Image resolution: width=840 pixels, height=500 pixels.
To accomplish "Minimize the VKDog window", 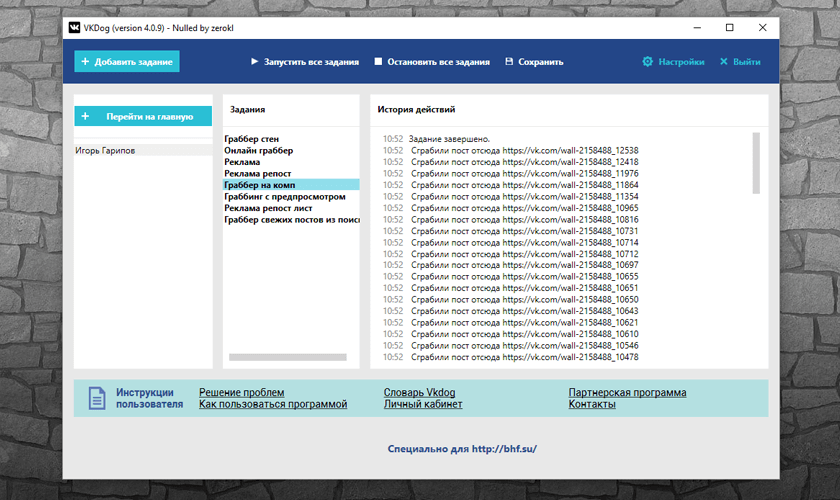I will [697, 28].
